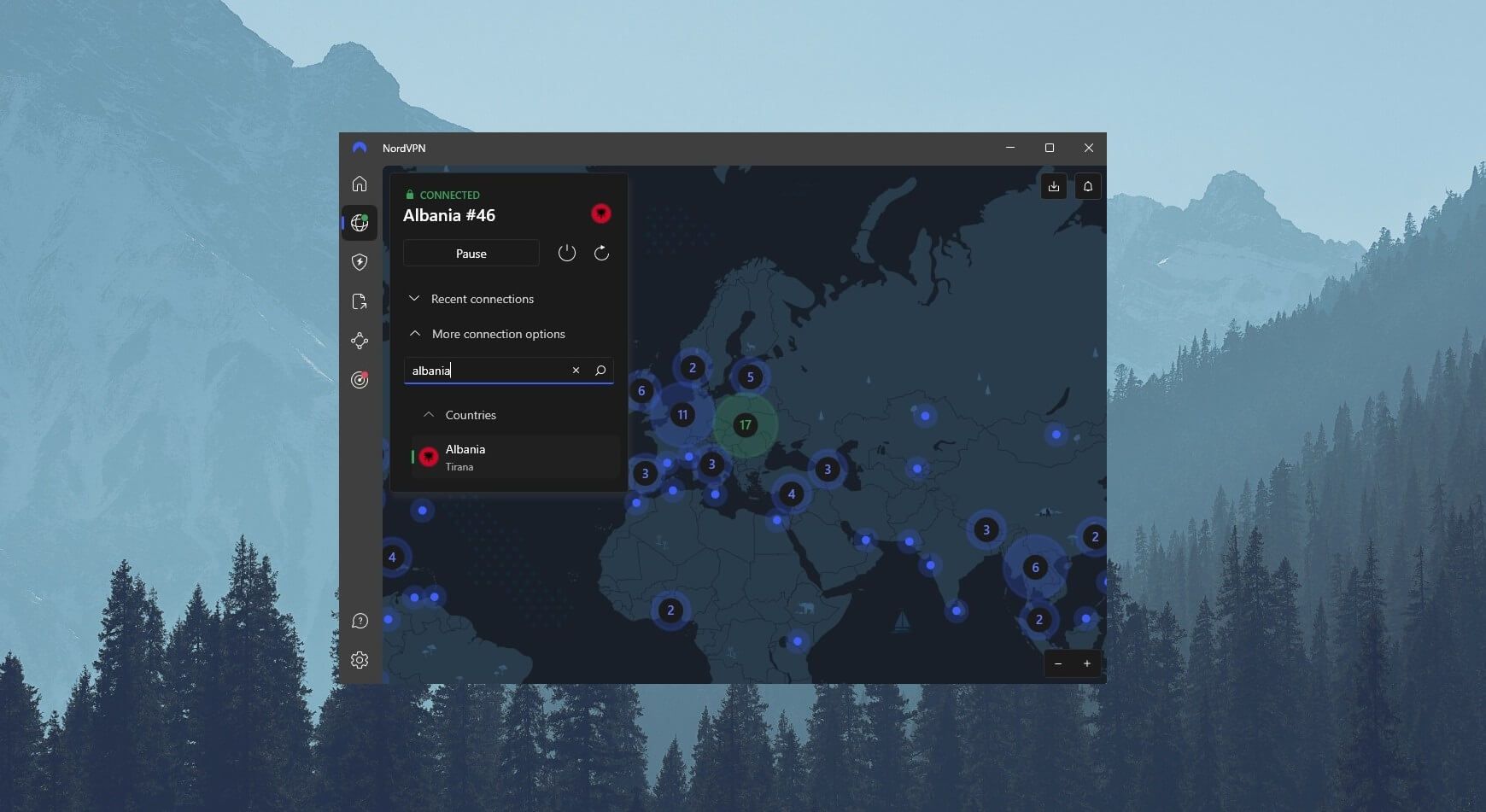Open help and support chat icon

[x=360, y=621]
